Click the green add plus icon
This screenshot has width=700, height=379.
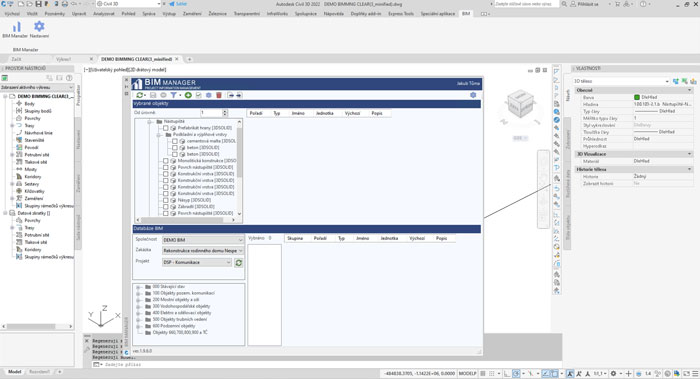[x=188, y=95]
